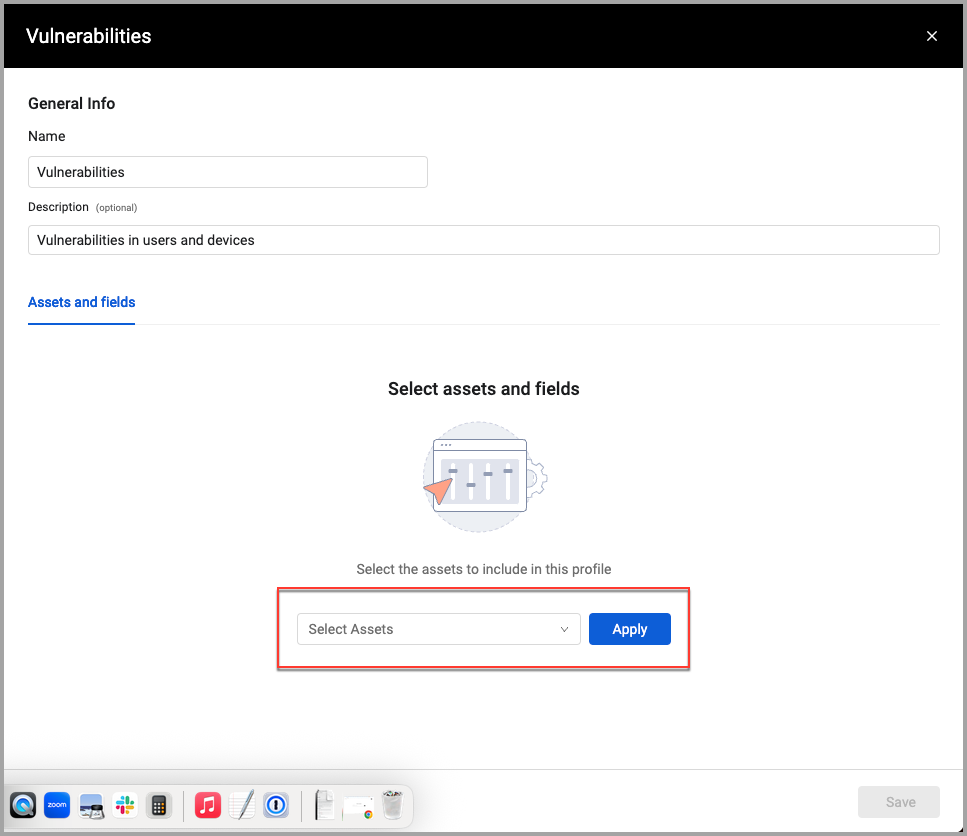
Task: Close the Vulnerabilities dialog
Action: (932, 36)
